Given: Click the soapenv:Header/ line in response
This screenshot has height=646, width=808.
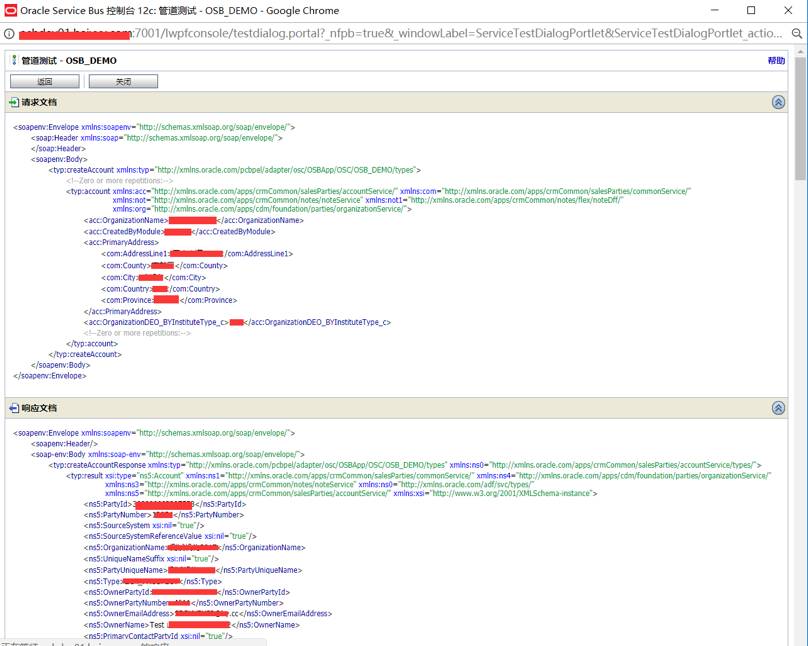Looking at the screenshot, I should click(x=64, y=444).
